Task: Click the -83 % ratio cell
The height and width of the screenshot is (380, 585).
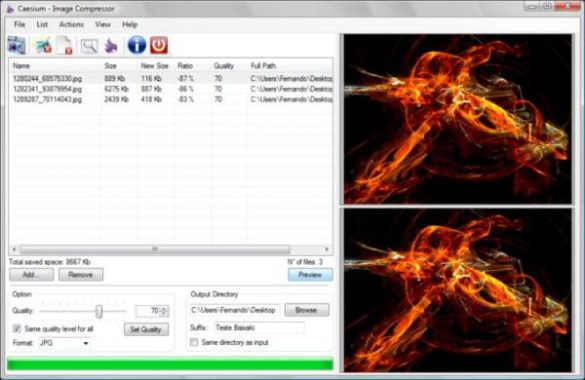Action: point(185,100)
